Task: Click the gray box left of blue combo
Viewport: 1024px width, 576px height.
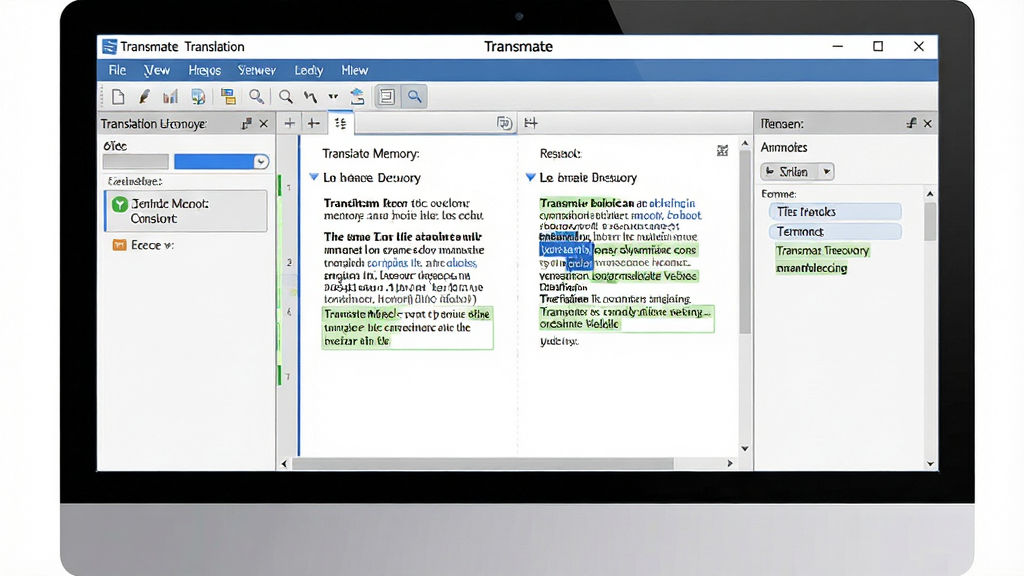Action: pos(136,161)
